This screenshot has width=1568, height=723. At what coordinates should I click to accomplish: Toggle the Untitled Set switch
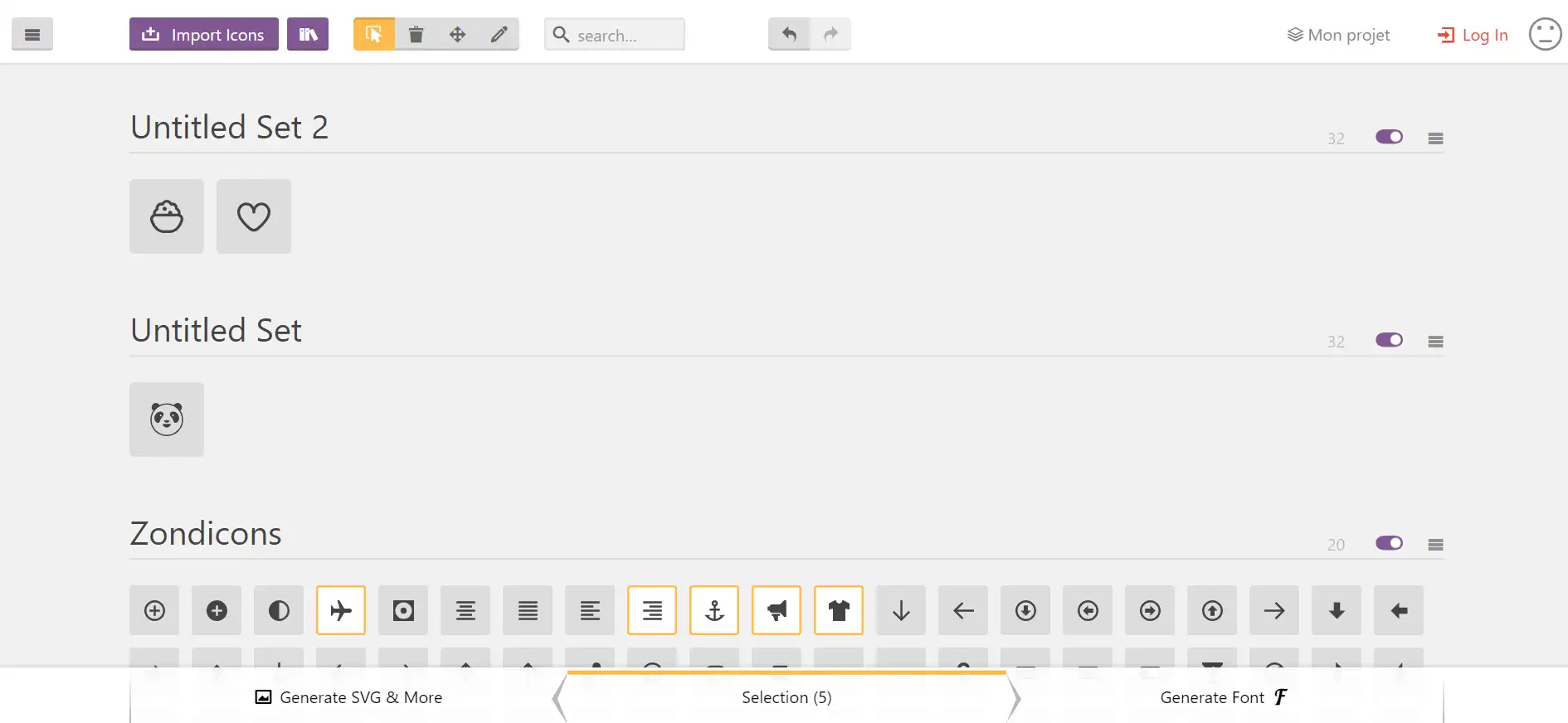(1389, 340)
